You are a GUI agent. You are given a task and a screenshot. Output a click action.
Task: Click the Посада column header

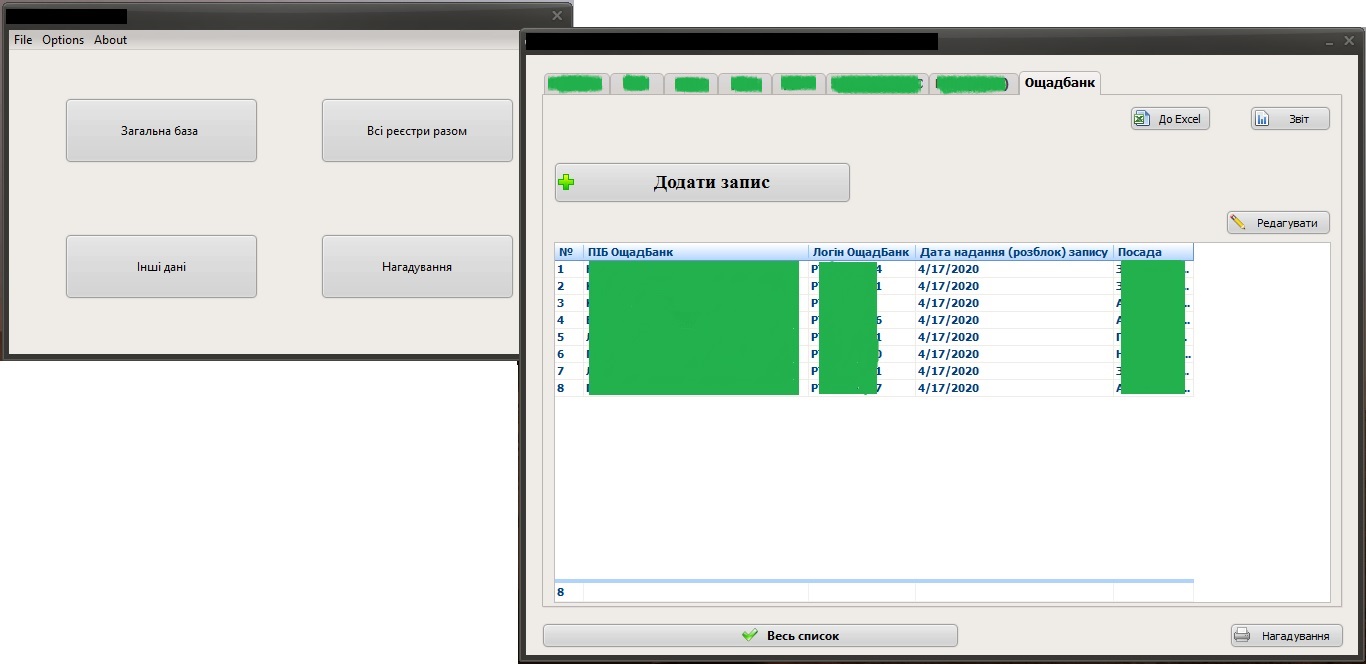point(1153,252)
